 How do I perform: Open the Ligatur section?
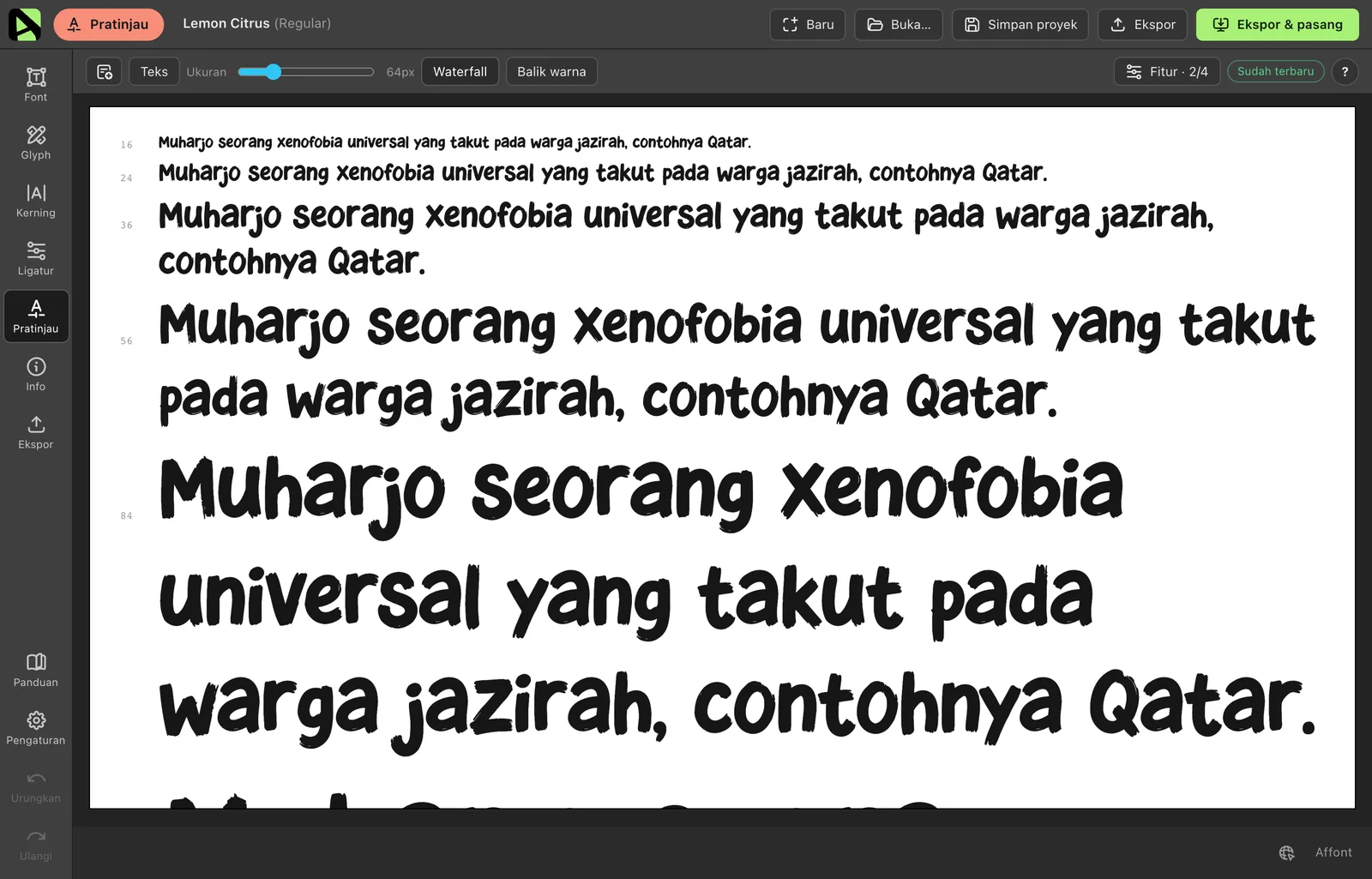pyautogui.click(x=36, y=259)
